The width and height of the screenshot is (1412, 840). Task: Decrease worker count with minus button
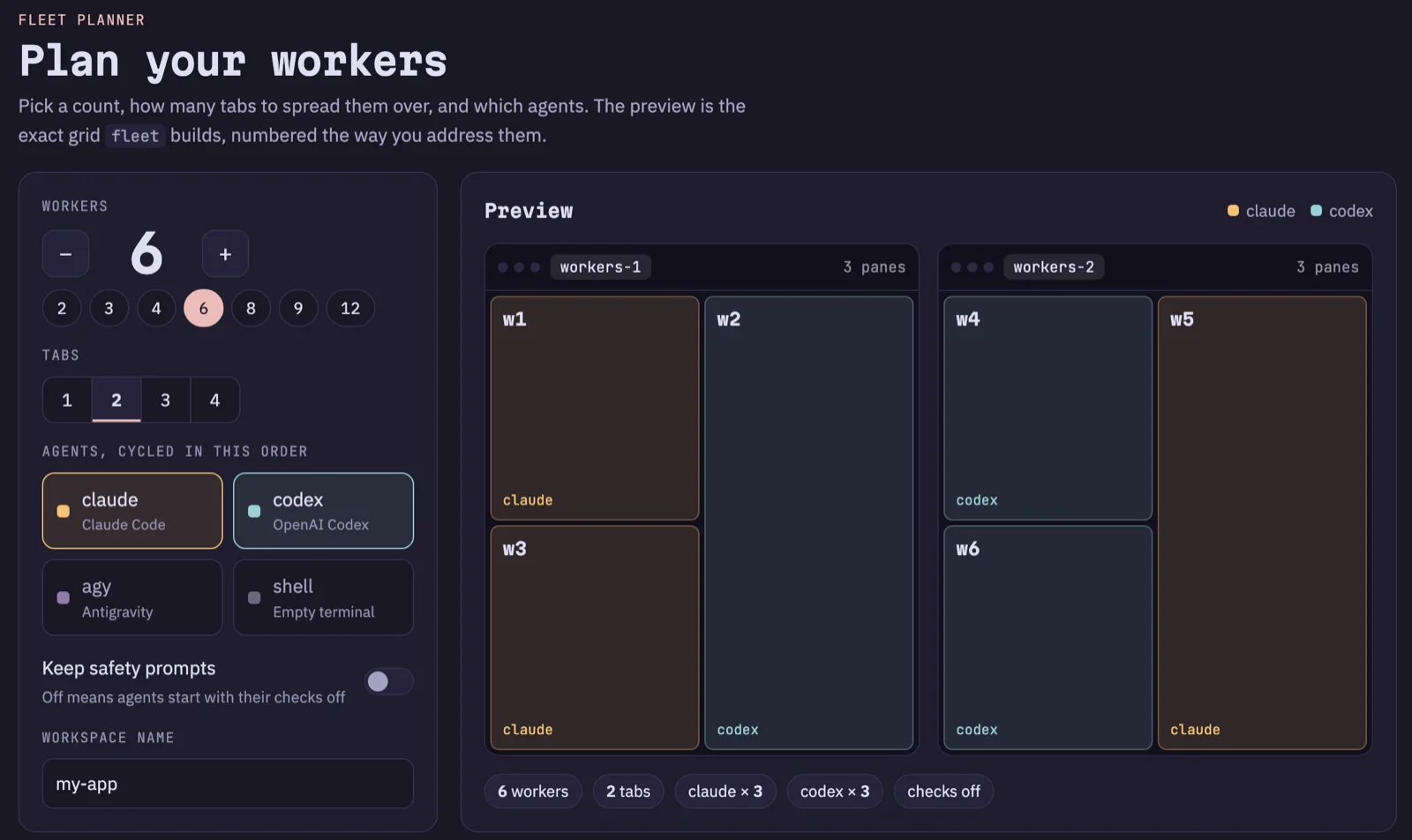click(65, 254)
